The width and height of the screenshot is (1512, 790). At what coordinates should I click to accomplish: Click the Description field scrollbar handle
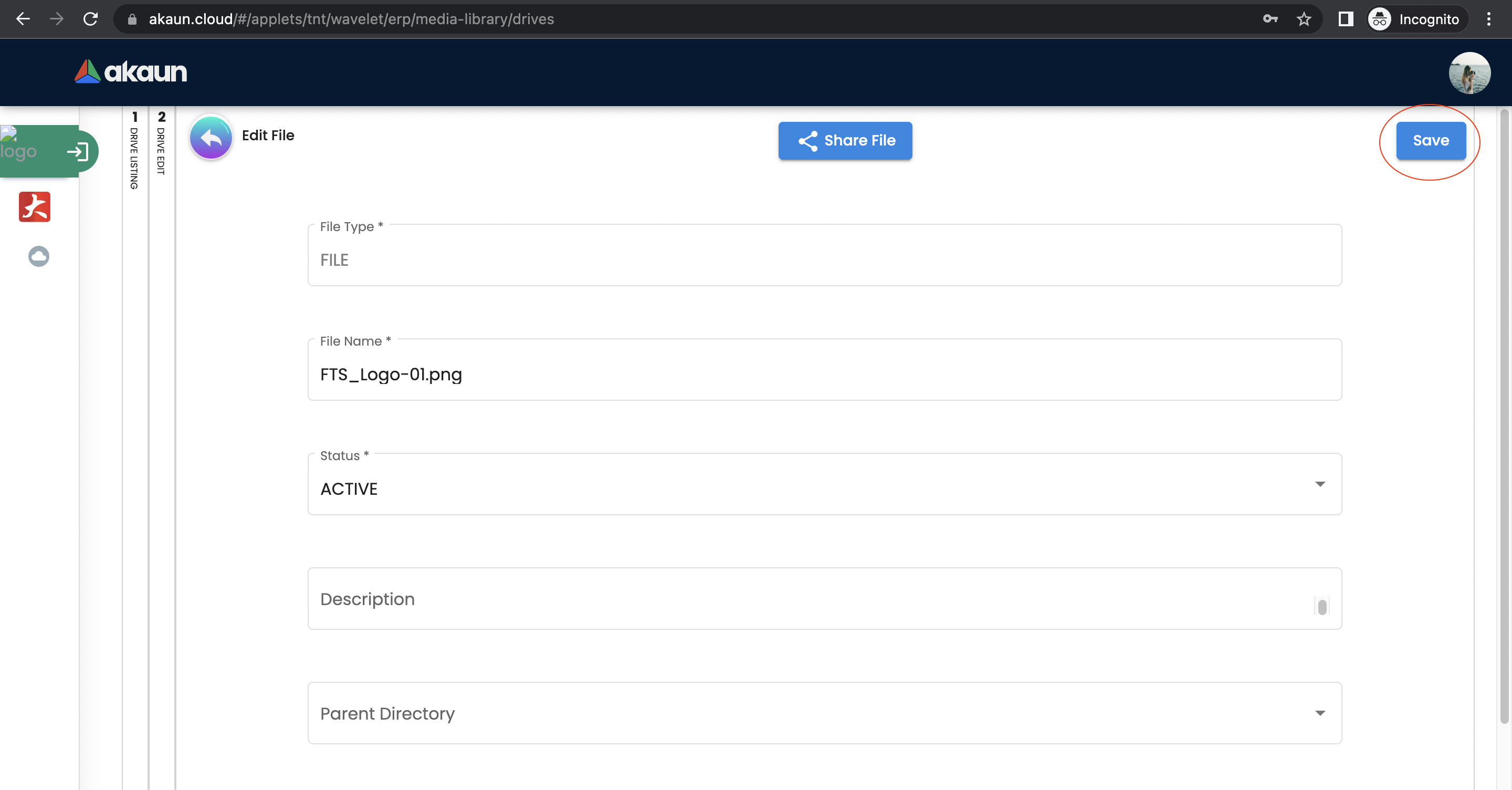coord(1322,607)
